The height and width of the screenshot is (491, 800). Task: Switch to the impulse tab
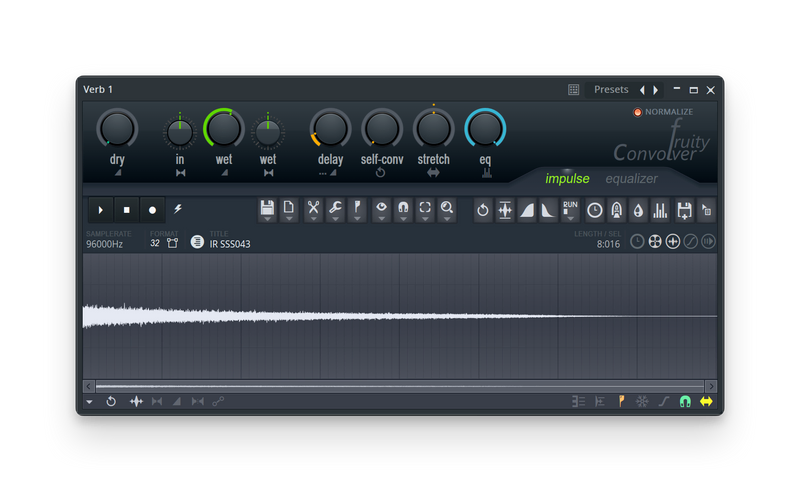567,179
